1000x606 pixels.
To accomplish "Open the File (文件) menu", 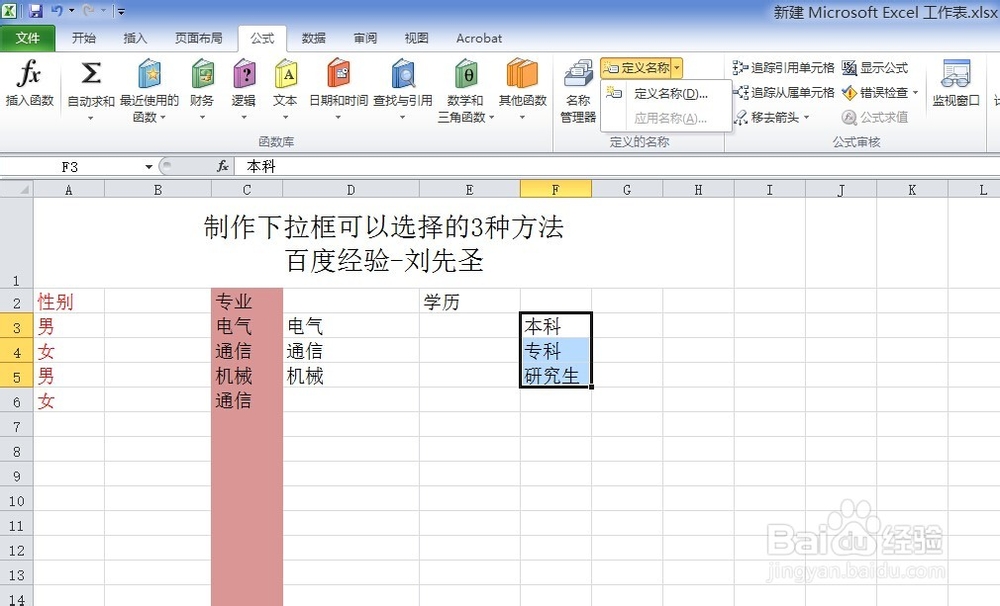I will (x=29, y=37).
